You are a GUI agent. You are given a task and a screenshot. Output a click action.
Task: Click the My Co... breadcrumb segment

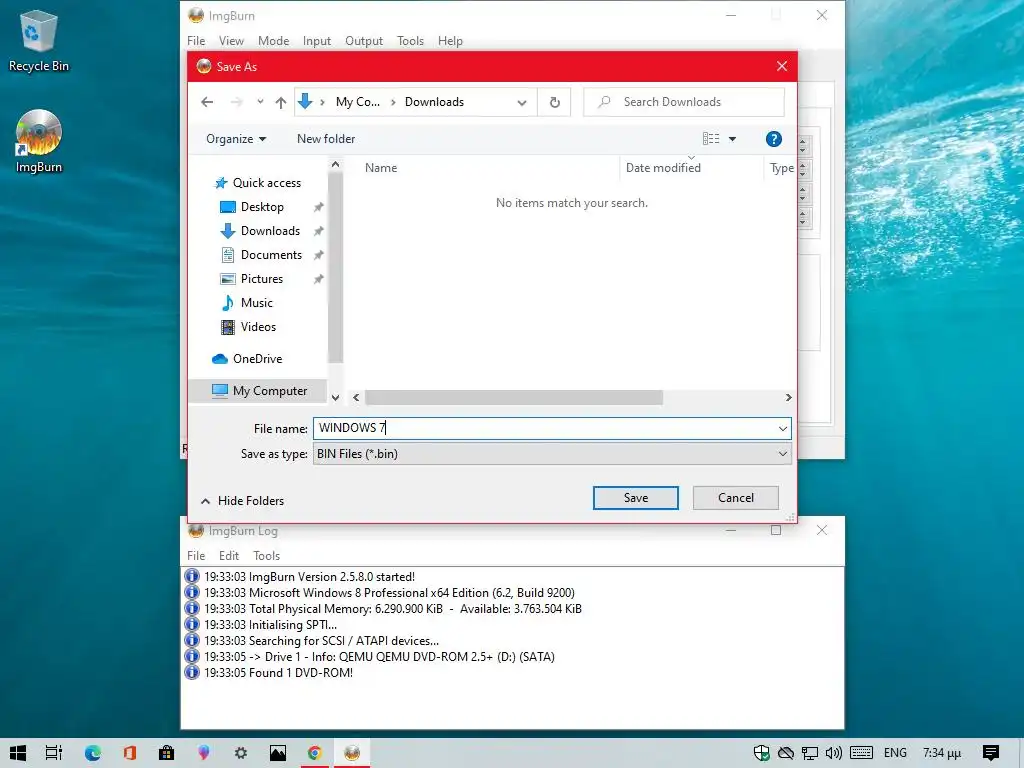coord(357,102)
